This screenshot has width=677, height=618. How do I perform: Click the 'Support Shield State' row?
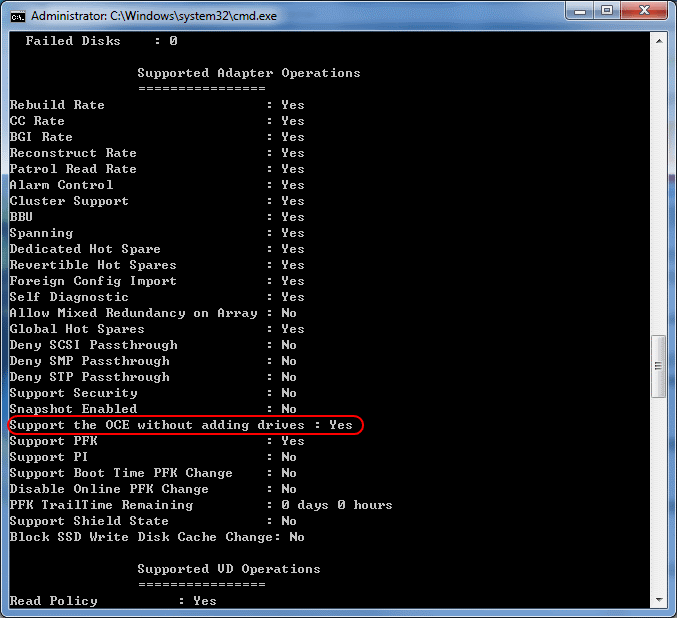pyautogui.click(x=153, y=521)
